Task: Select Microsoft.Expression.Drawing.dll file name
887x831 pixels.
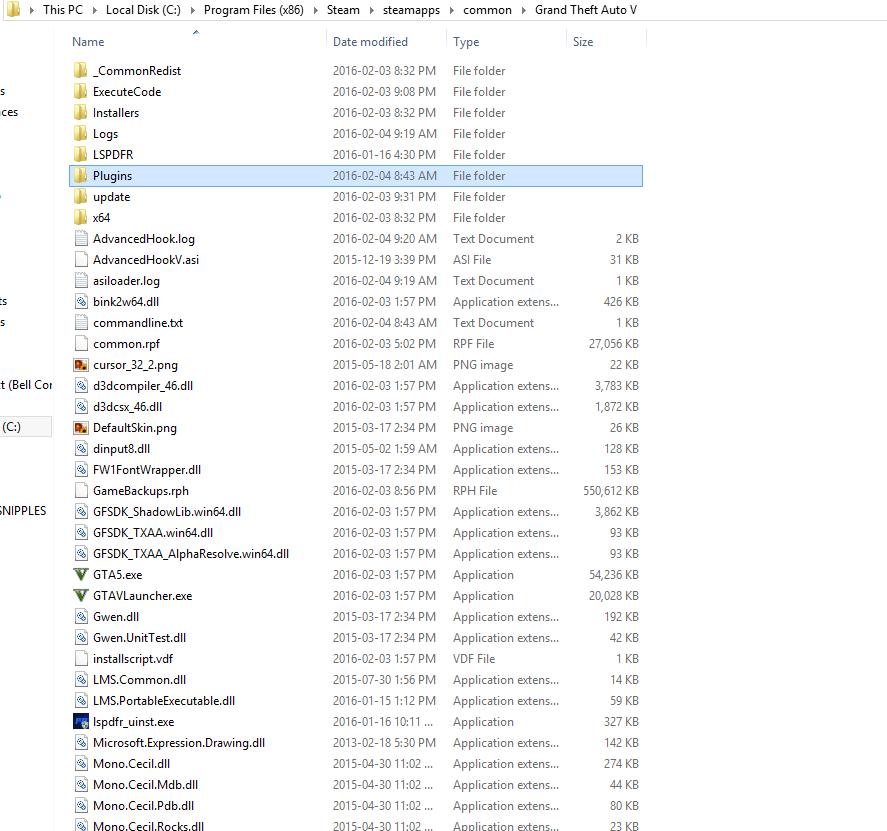Action: (179, 743)
